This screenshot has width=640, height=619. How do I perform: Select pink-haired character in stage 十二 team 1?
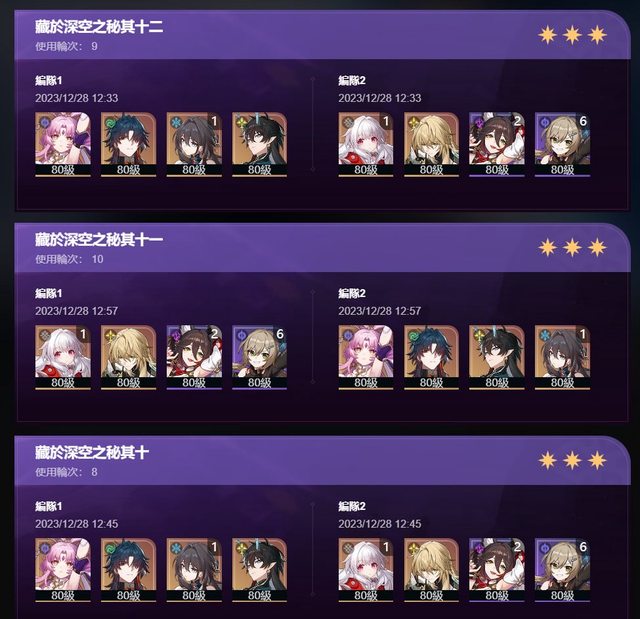tap(63, 144)
